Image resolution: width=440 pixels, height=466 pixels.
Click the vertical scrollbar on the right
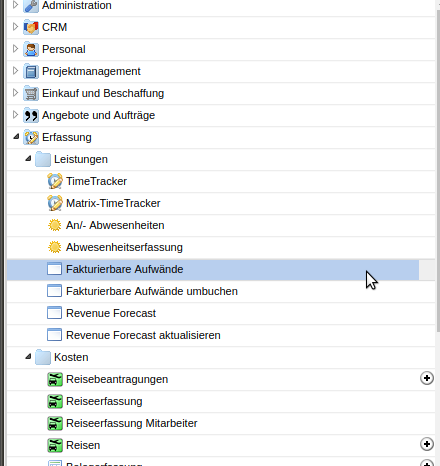click(x=438, y=170)
